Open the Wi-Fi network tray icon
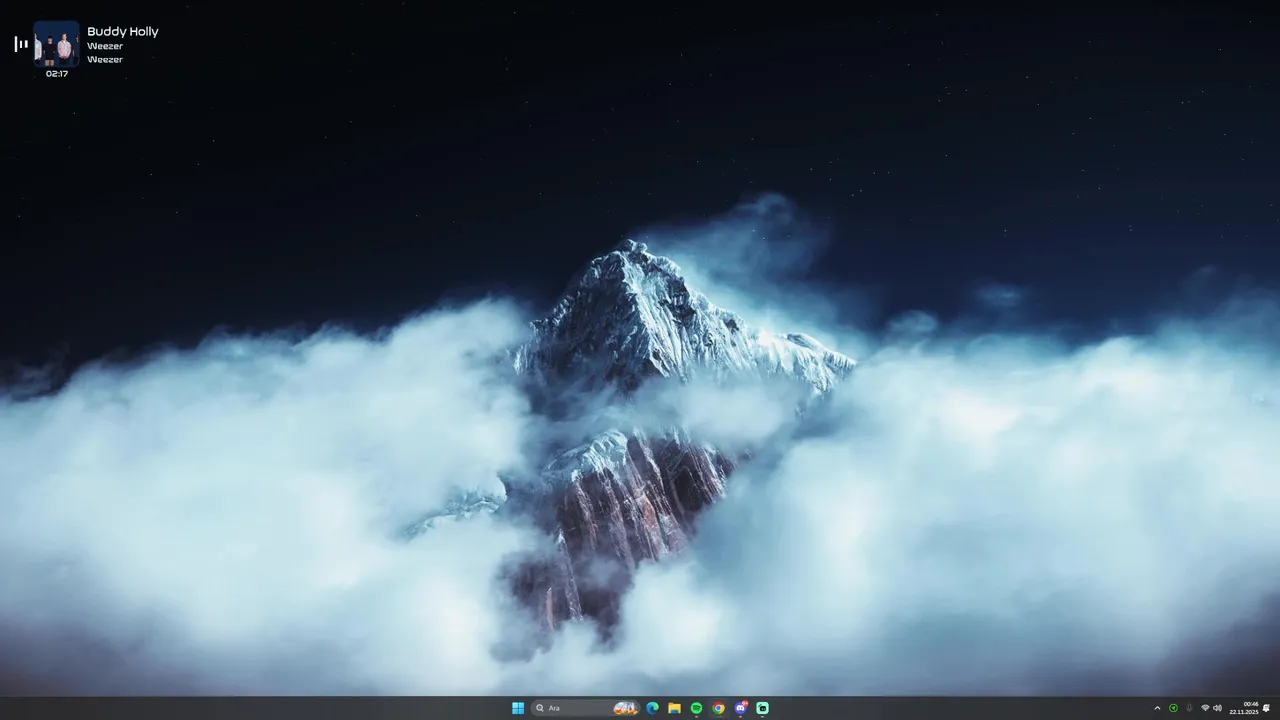The width and height of the screenshot is (1280, 720). 1205,708
